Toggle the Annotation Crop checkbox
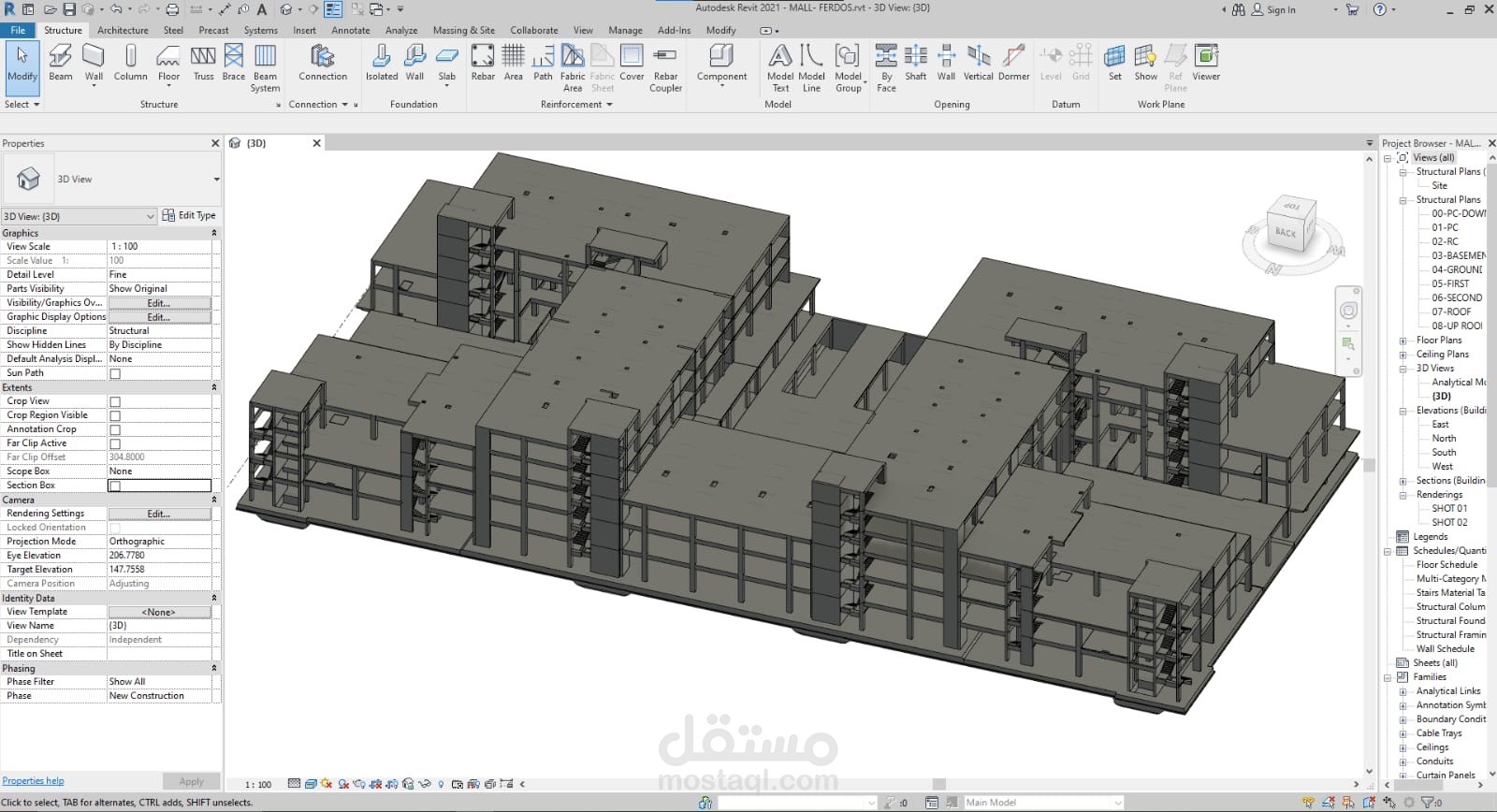Screen dimensions: 1497x812 tap(115, 429)
